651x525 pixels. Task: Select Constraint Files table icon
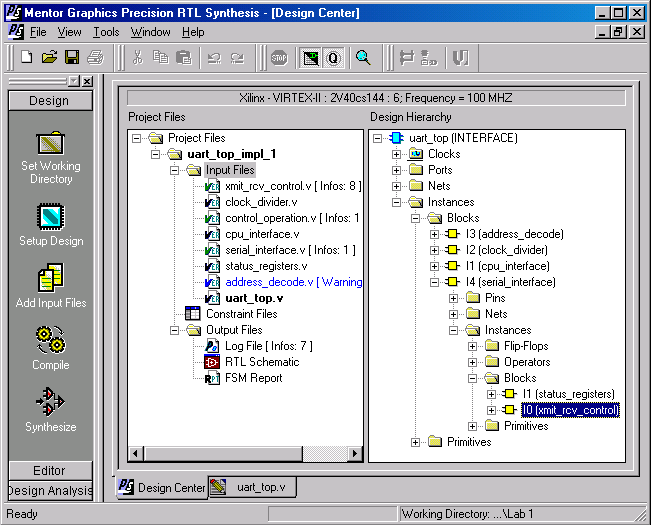pyautogui.click(x=192, y=314)
